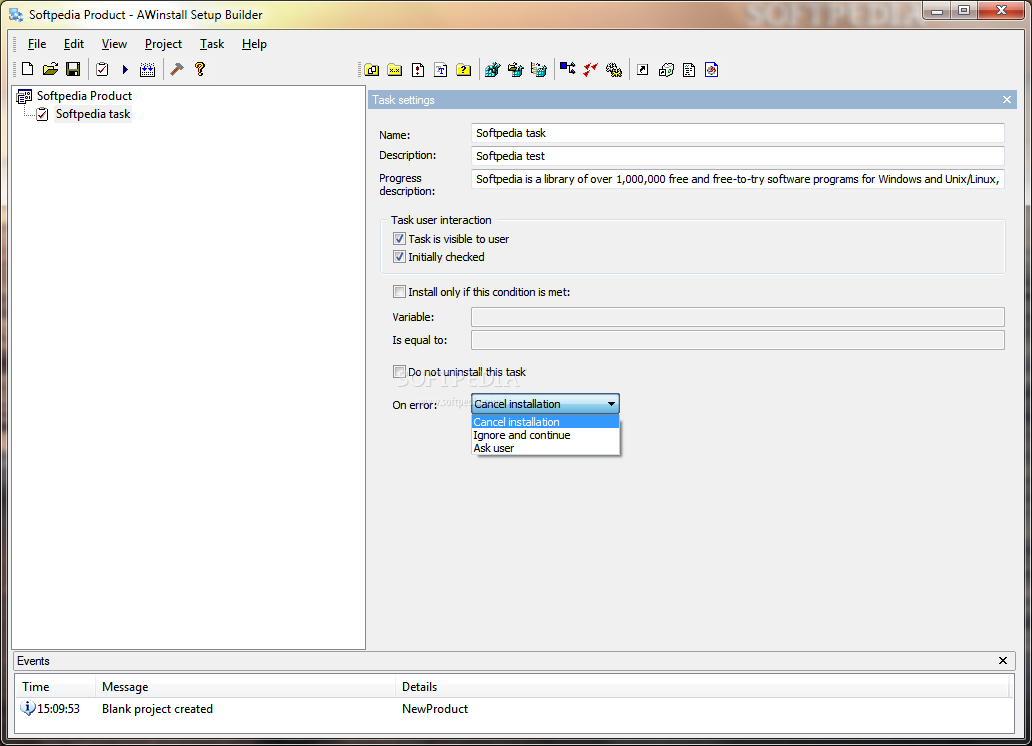The image size is (1032, 746).
Task: Click the Variable input field
Action: click(x=738, y=317)
